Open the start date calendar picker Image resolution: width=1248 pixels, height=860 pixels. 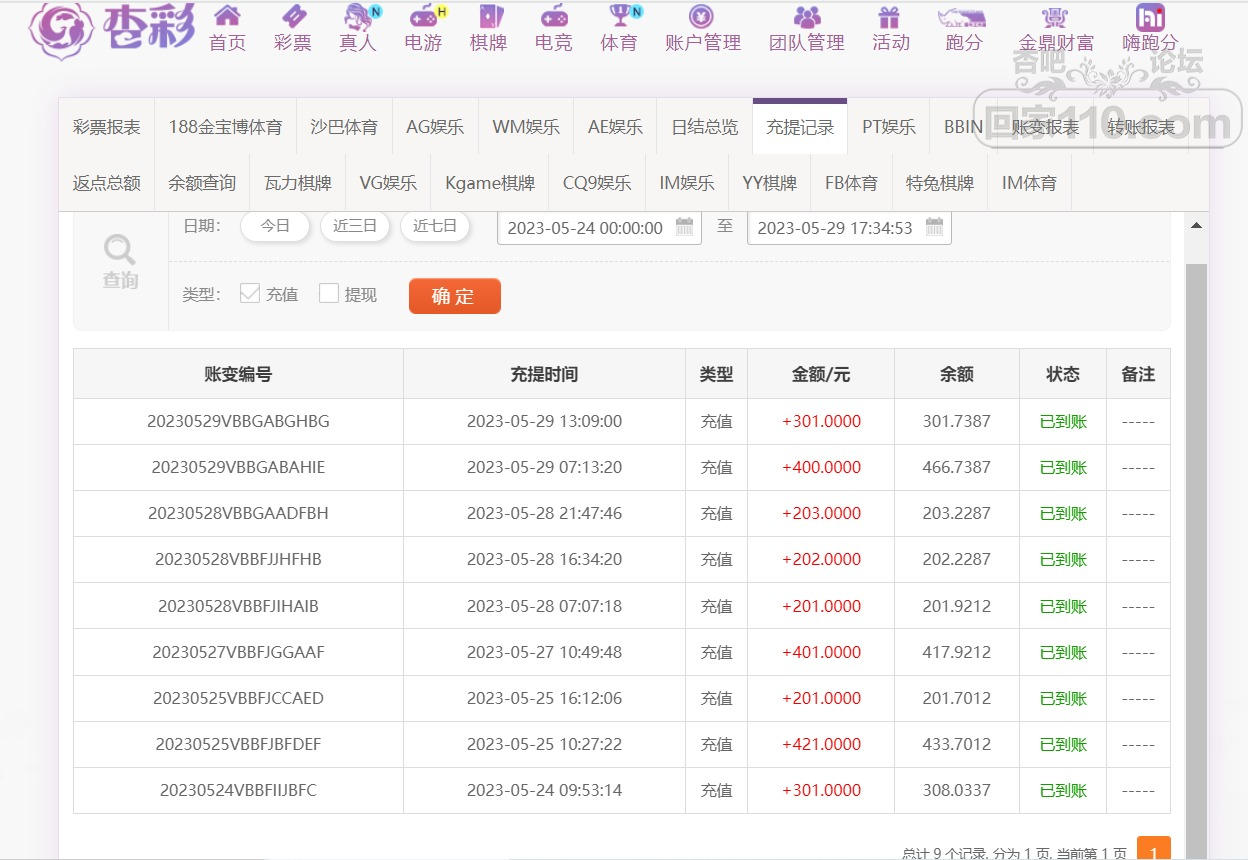tap(684, 227)
